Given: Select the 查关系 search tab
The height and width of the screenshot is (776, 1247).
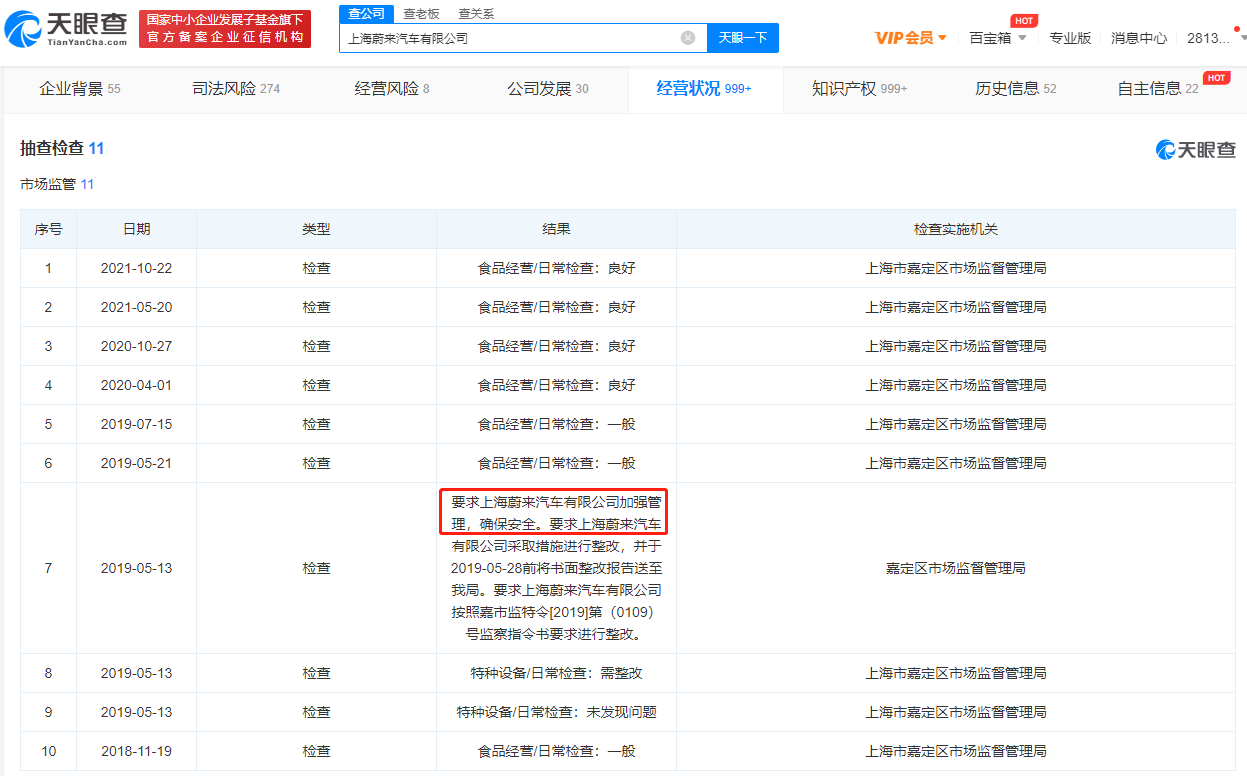Looking at the screenshot, I should (476, 14).
